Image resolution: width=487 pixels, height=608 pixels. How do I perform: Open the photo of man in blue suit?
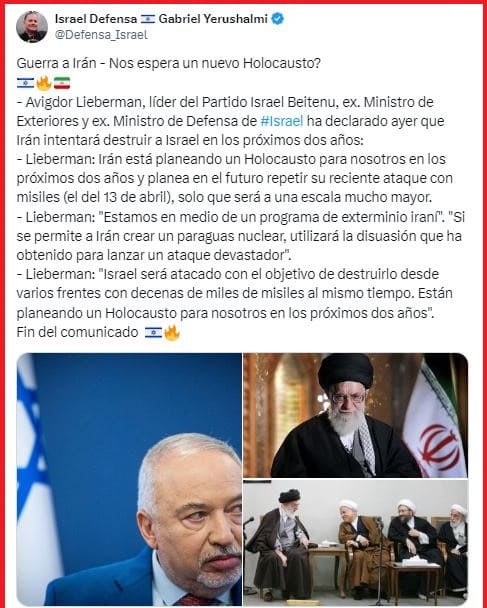click(129, 479)
